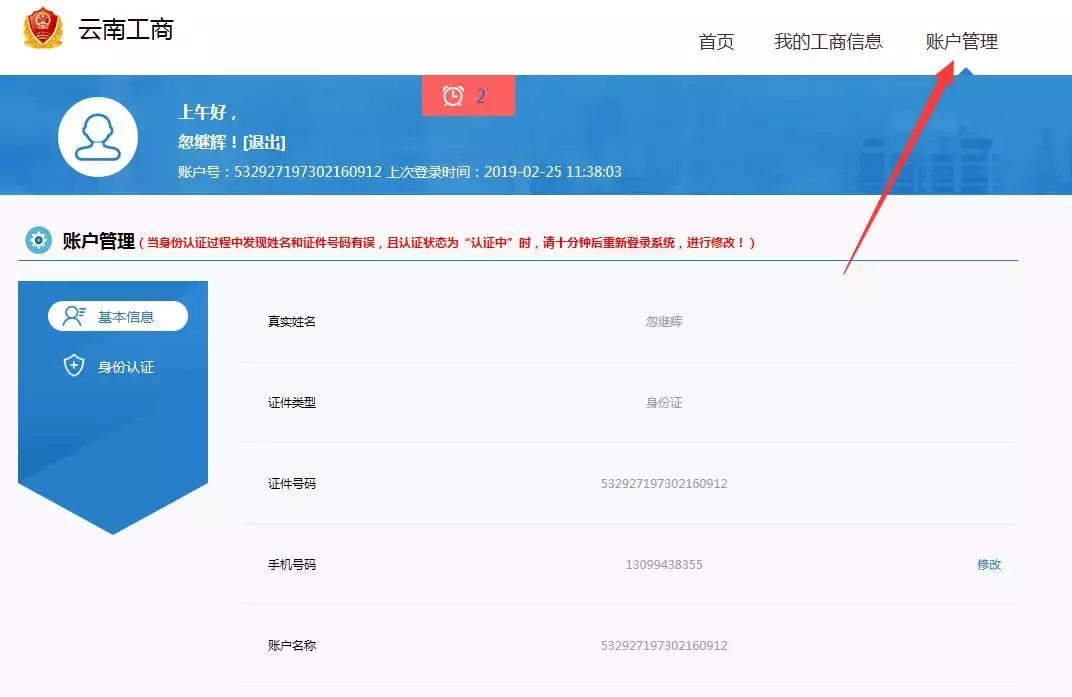Viewport: 1072px width, 697px height.
Task: Click the 手机号码 field label
Action: [292, 564]
